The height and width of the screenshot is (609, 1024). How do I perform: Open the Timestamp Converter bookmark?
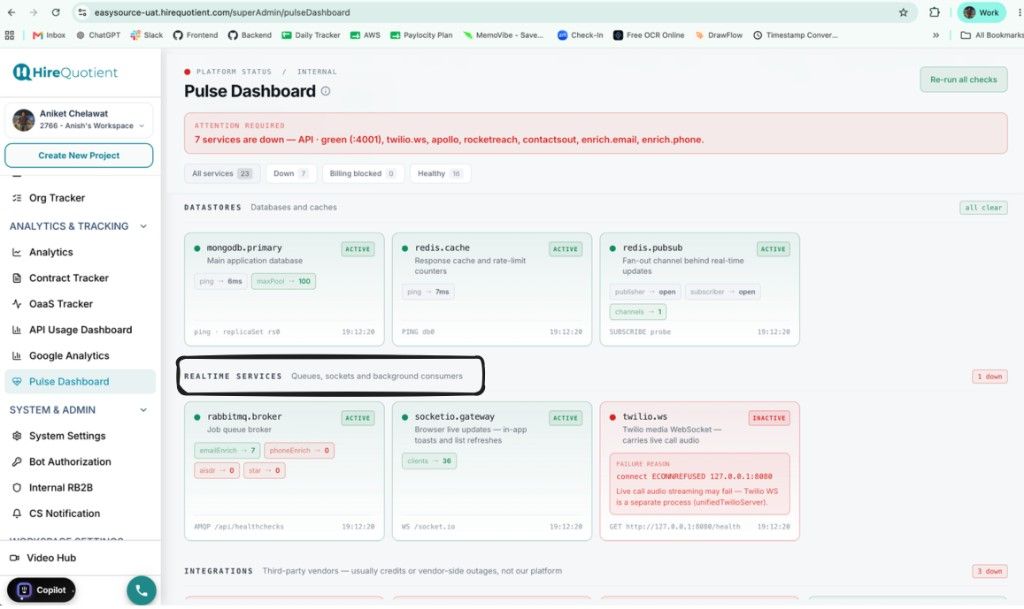[795, 35]
